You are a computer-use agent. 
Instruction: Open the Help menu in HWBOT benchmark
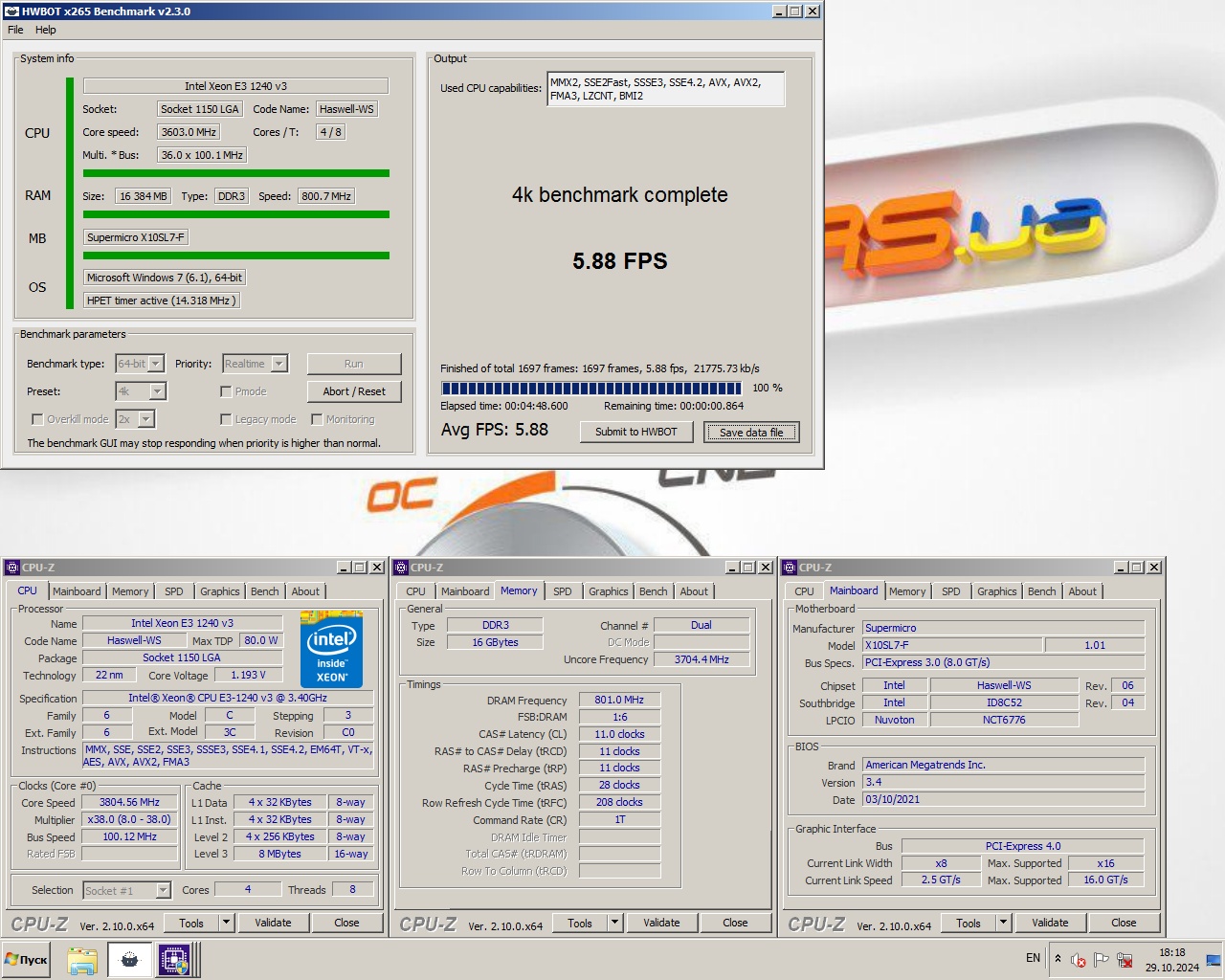point(45,30)
